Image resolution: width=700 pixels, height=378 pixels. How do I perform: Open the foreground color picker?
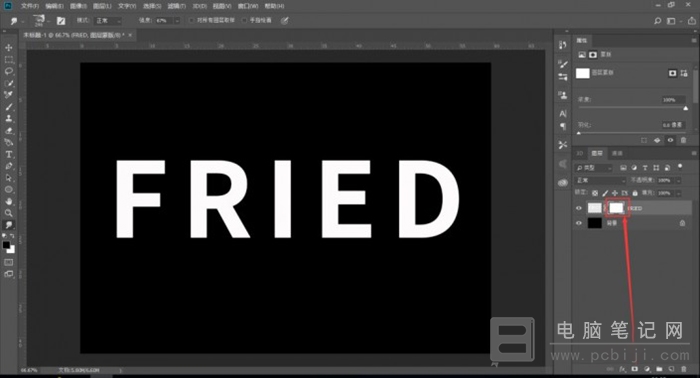[x=6, y=245]
